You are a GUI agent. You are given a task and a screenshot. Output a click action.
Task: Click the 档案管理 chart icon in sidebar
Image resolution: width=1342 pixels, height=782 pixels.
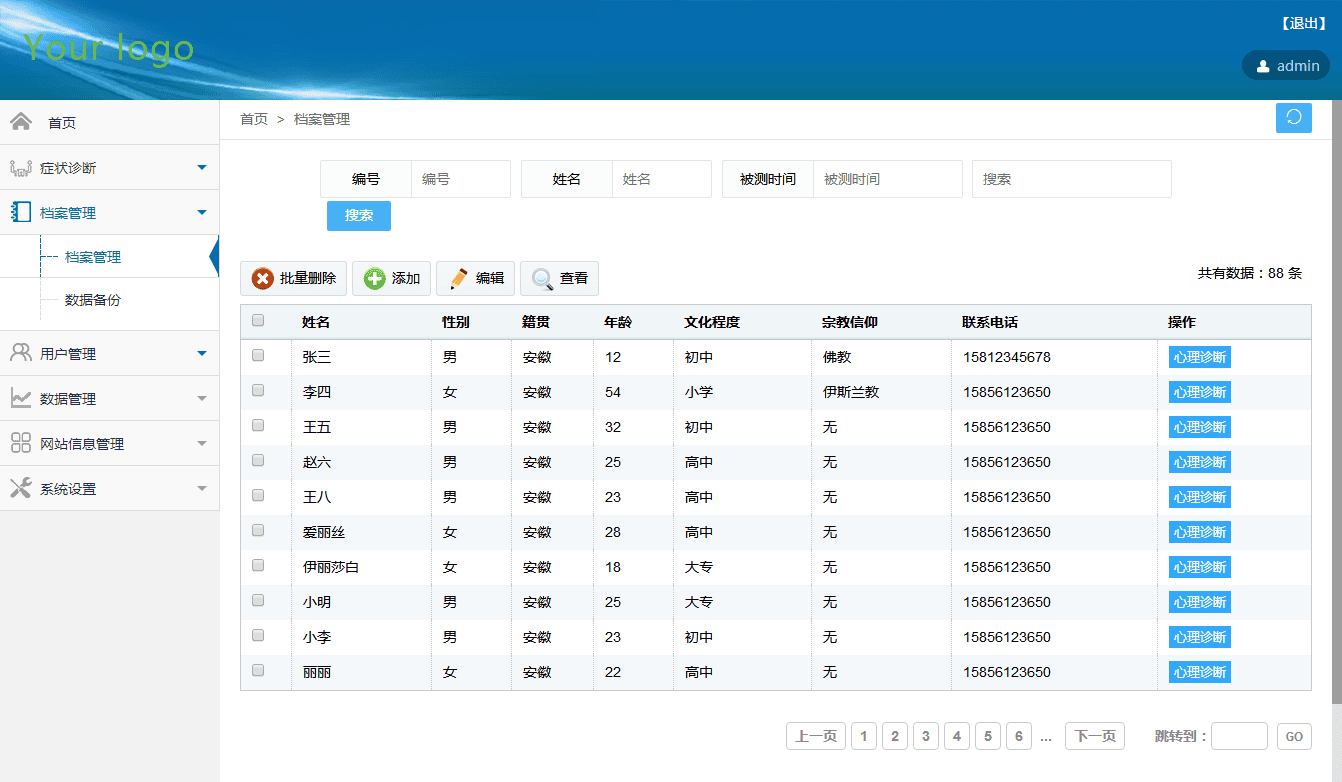[22, 212]
